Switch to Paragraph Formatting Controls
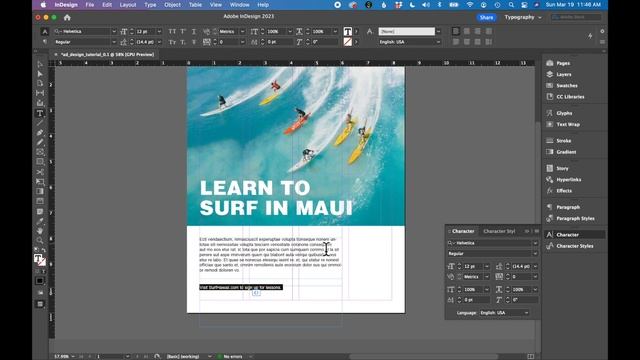Image resolution: width=640 pixels, height=360 pixels. [x=45, y=42]
